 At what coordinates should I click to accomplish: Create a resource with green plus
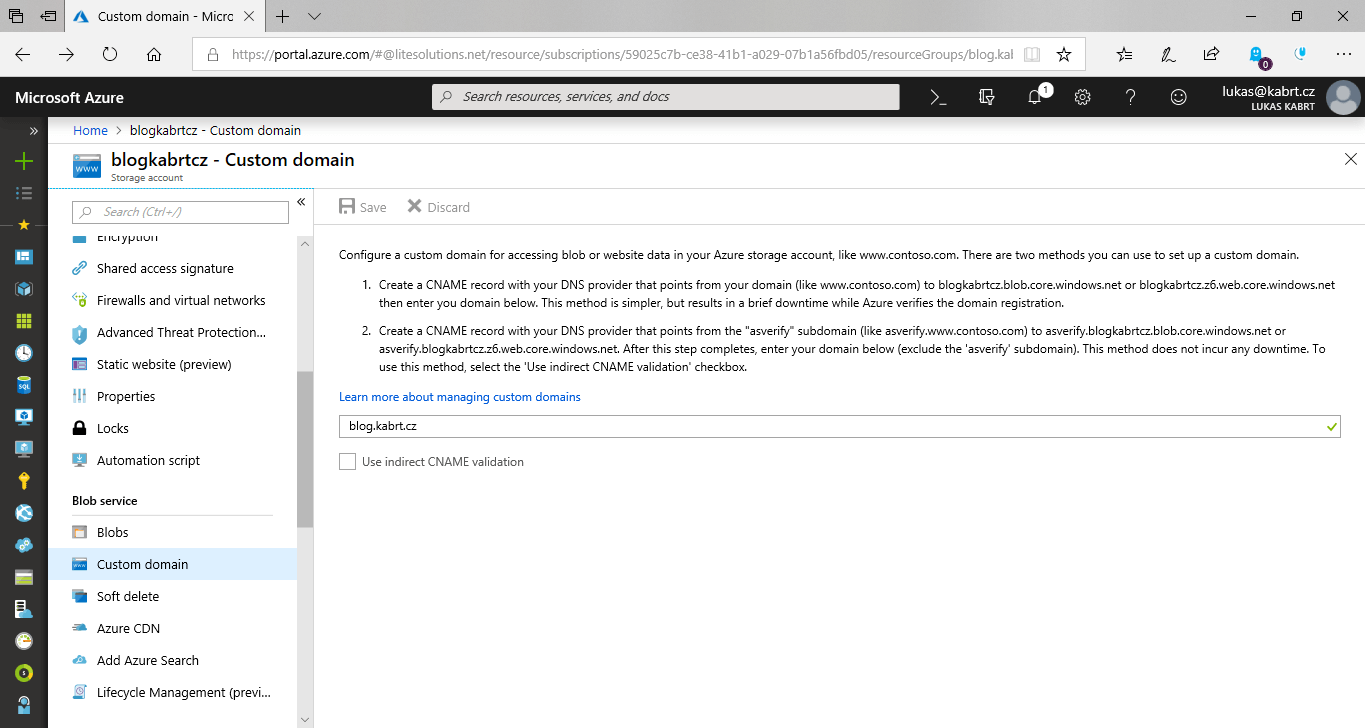(x=24, y=161)
